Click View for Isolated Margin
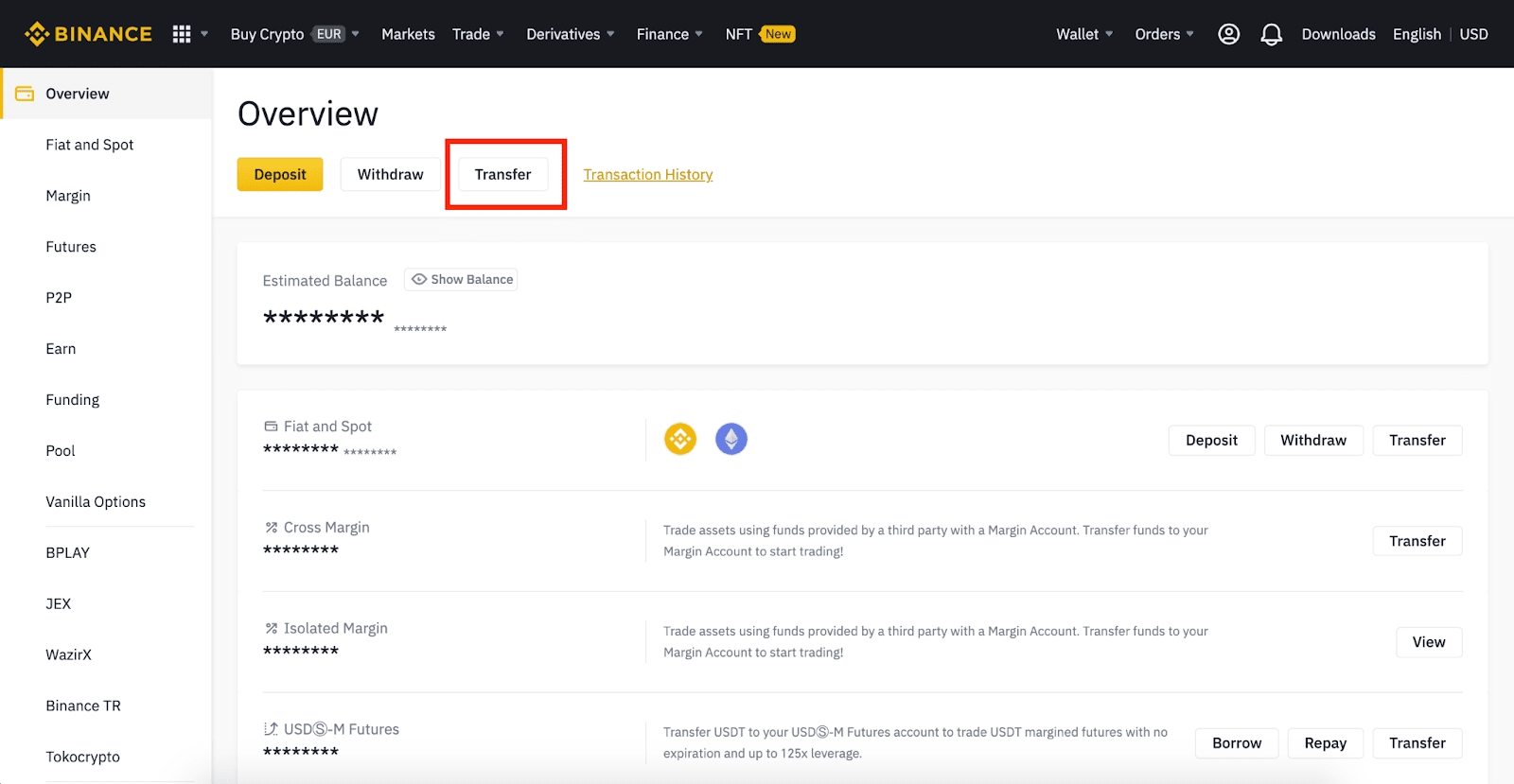This screenshot has height=784, width=1514. (1428, 642)
